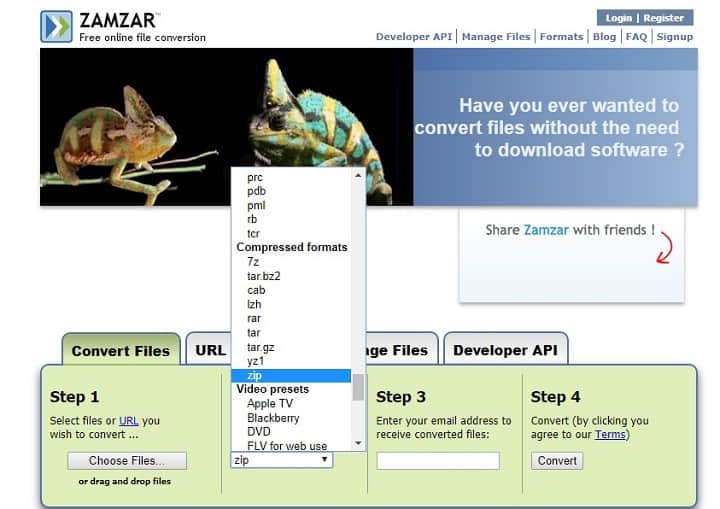This screenshot has height=509, width=720.
Task: Select tar.bz2 compressed format
Action: click(291, 276)
